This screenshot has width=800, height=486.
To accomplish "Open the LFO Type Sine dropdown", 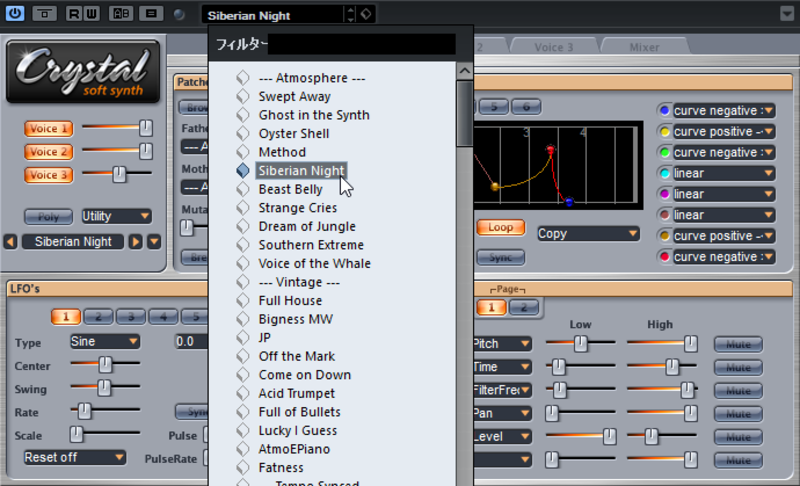I will (x=104, y=342).
